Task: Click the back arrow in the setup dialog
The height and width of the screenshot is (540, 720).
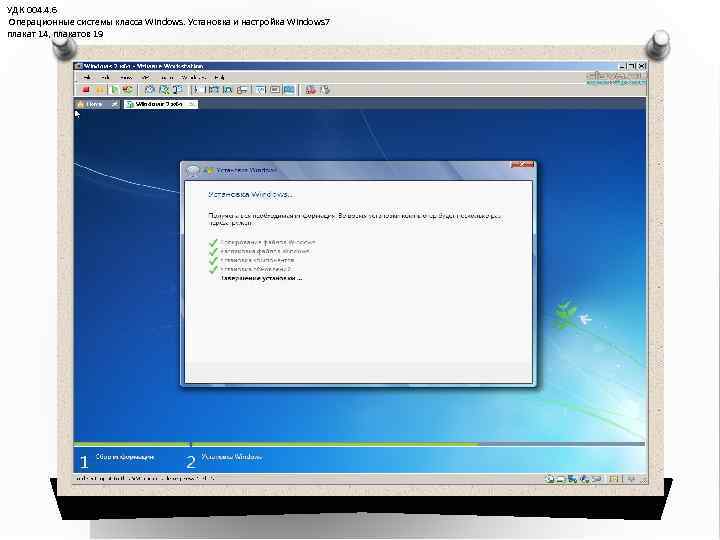Action: click(193, 171)
